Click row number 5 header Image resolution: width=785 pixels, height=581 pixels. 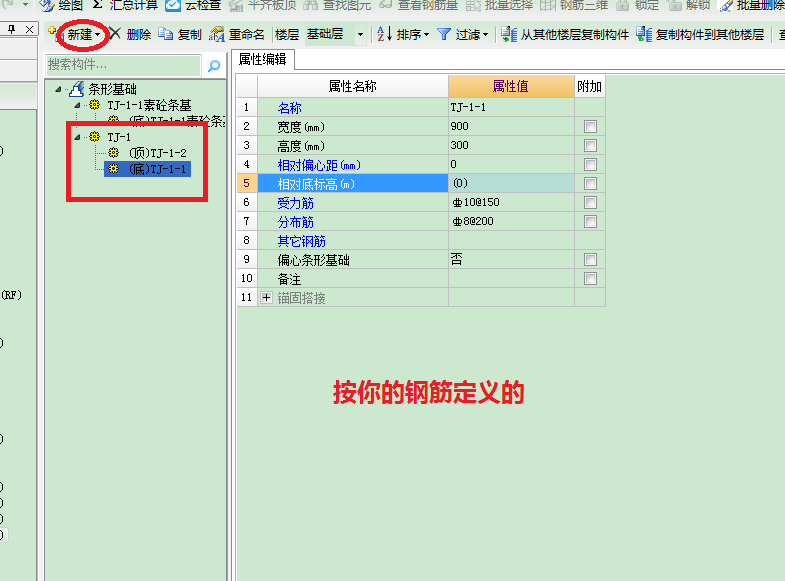[x=247, y=183]
